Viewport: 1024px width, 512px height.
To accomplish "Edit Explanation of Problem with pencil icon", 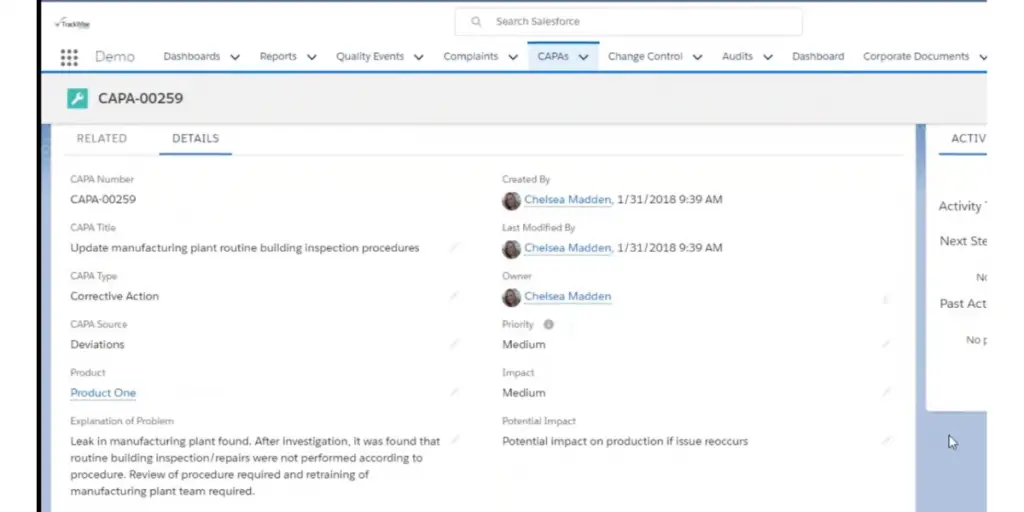I will 455,441.
